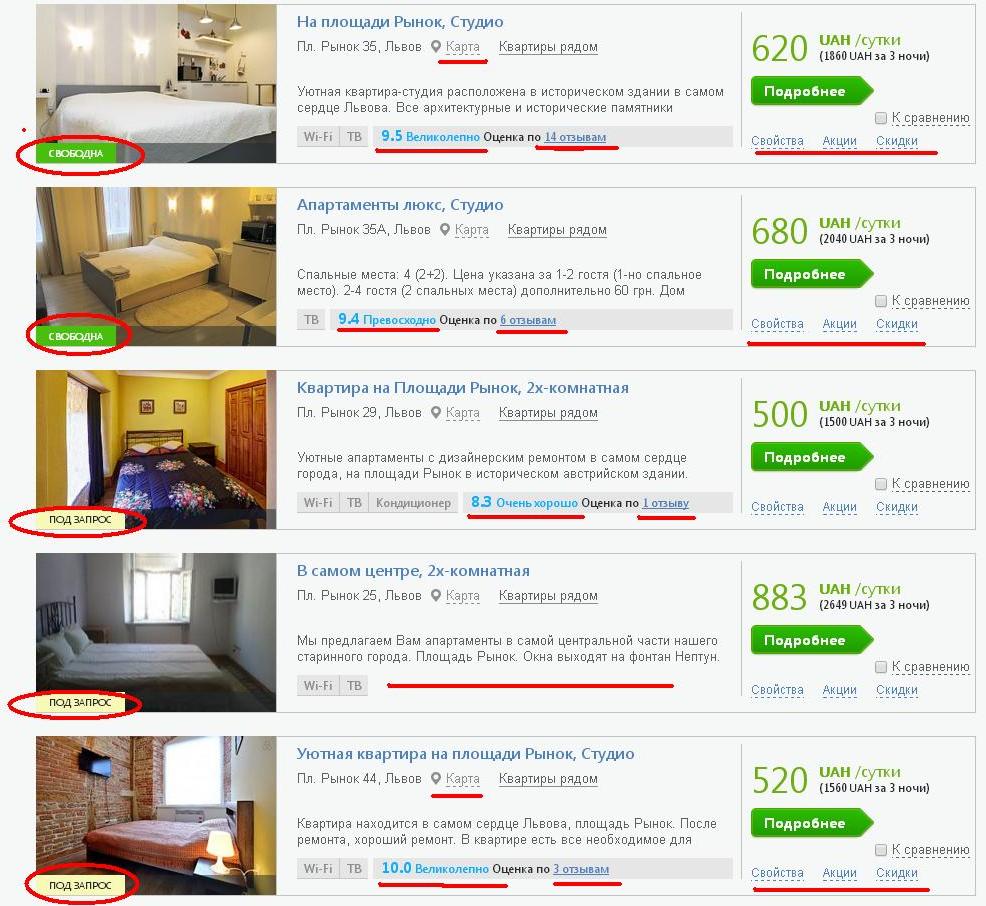Click map pin icon for Пл. Рынок 29
The height and width of the screenshot is (906, 986).
click(436, 412)
